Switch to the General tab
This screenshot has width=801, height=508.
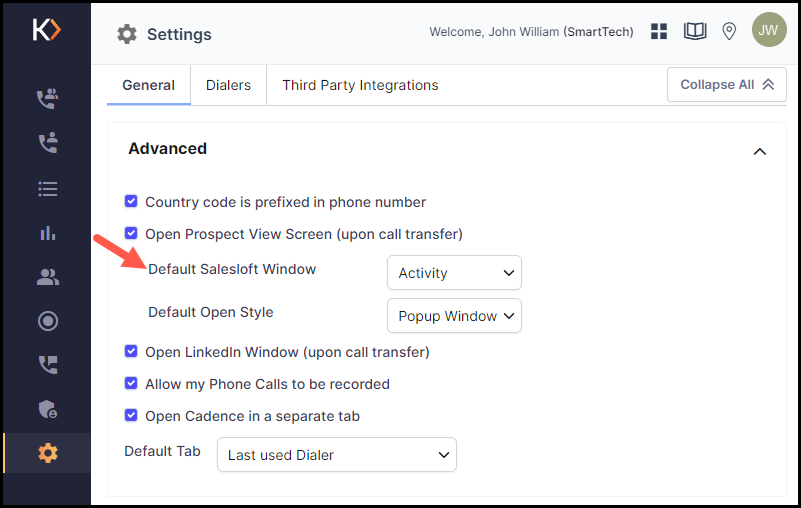coord(149,85)
